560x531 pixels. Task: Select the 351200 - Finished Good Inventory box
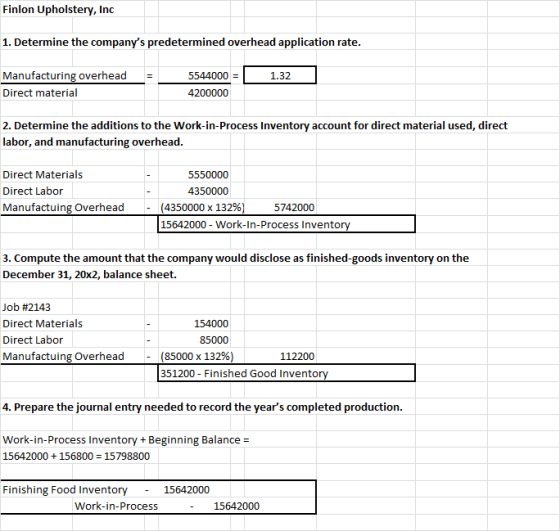point(286,373)
